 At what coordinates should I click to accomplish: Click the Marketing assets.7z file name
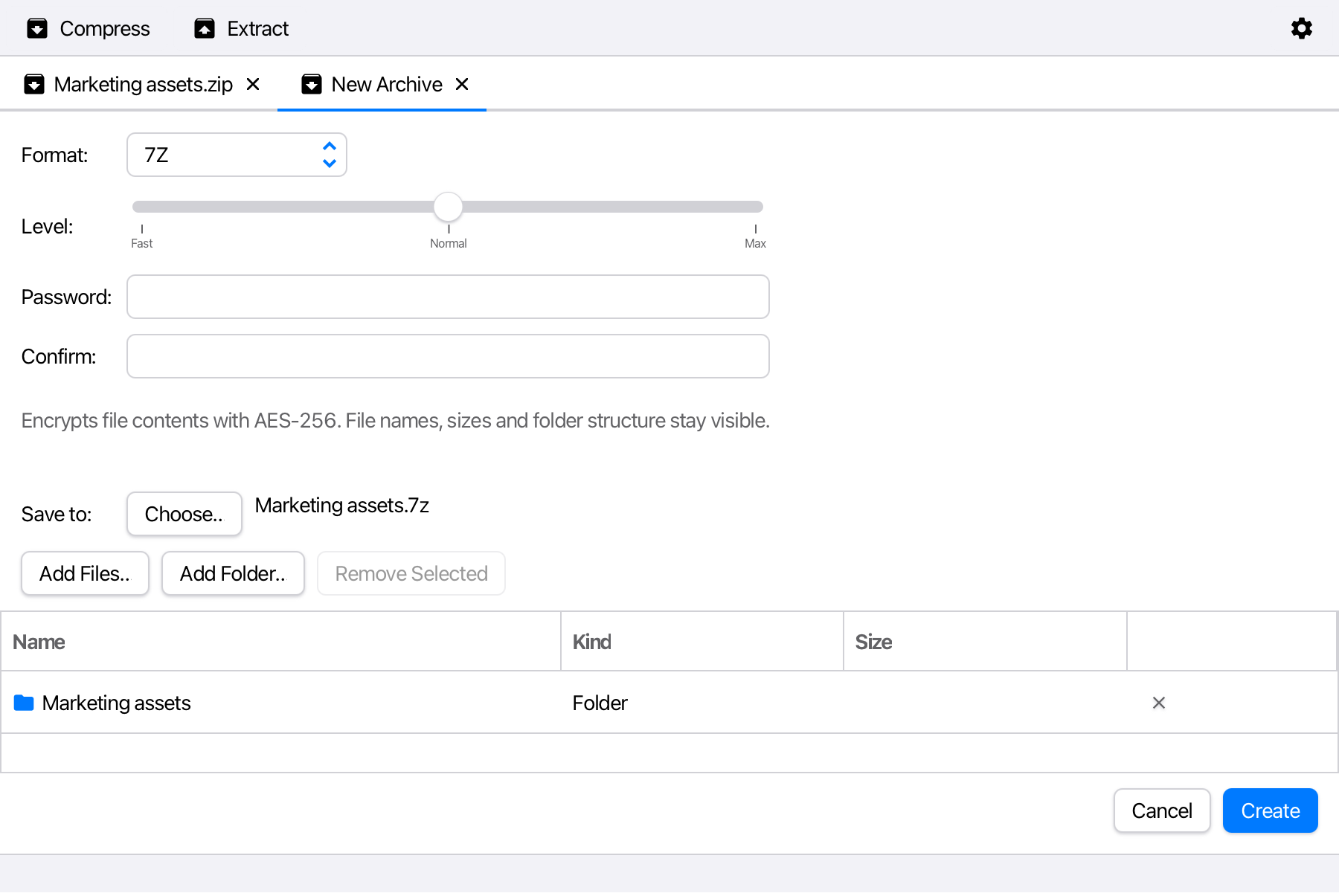click(342, 506)
